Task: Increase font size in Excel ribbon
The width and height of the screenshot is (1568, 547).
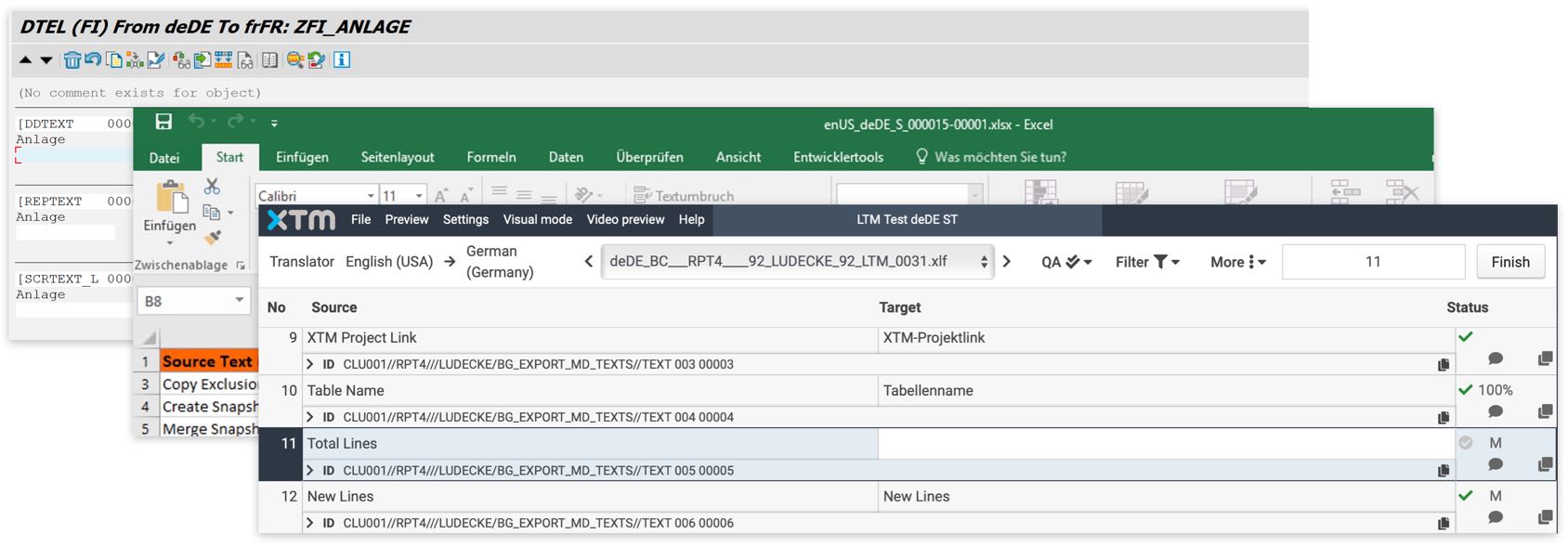Action: pos(441,195)
